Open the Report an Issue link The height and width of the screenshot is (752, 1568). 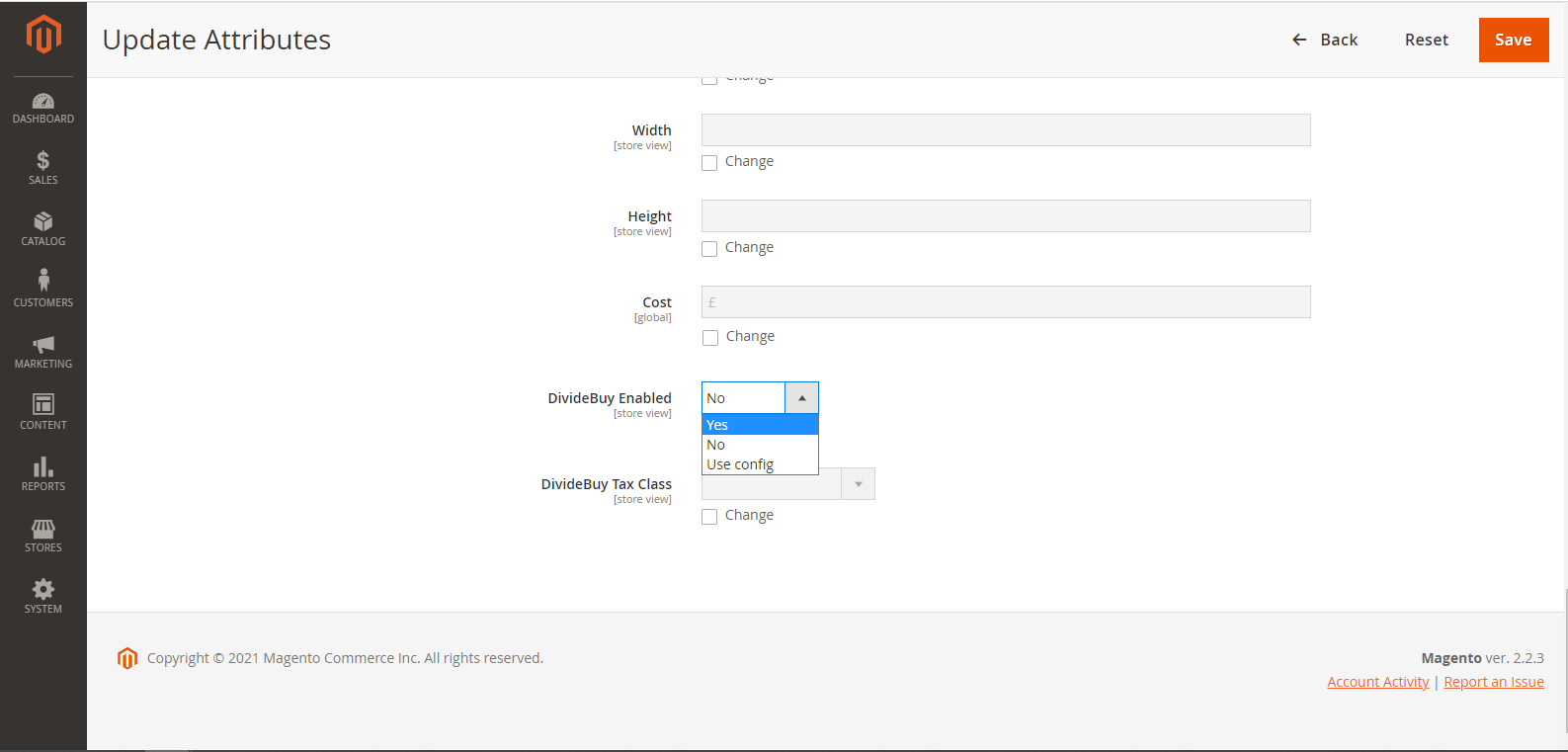click(1493, 682)
